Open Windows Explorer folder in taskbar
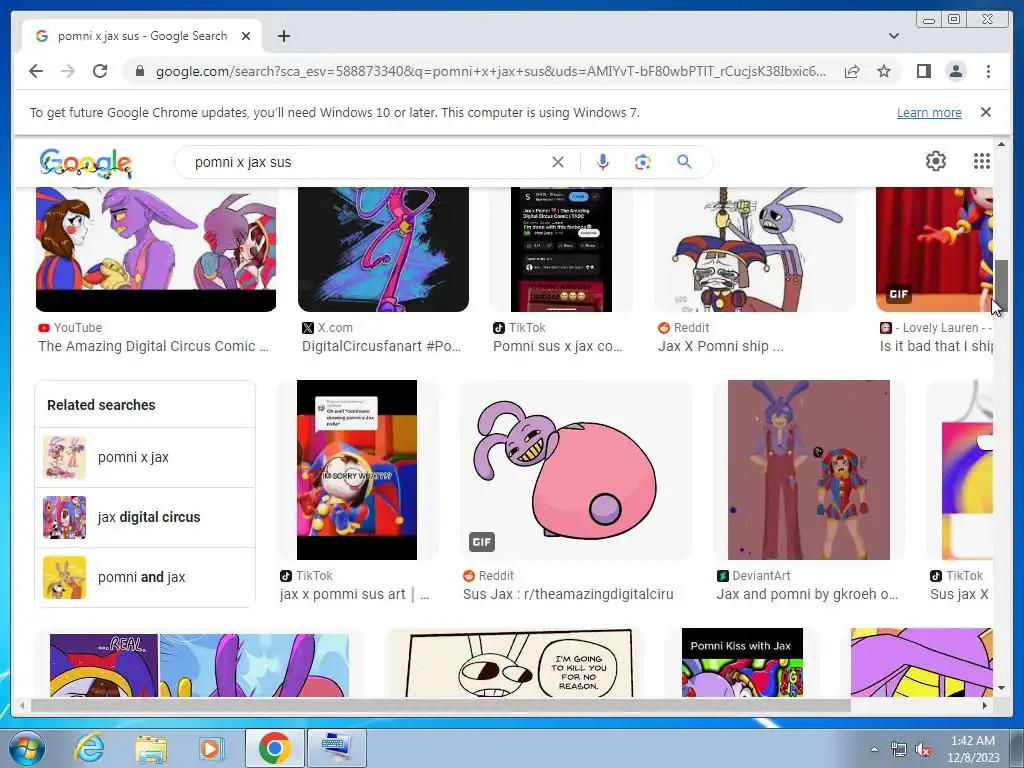The image size is (1024, 768). [x=151, y=748]
